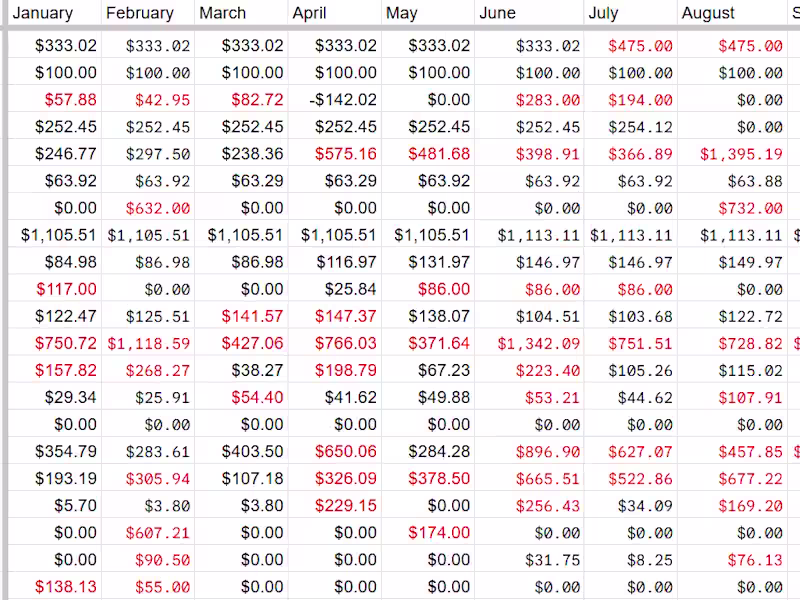The width and height of the screenshot is (800, 600).
Task: Select the $54.40 cell in March
Action: (x=257, y=397)
